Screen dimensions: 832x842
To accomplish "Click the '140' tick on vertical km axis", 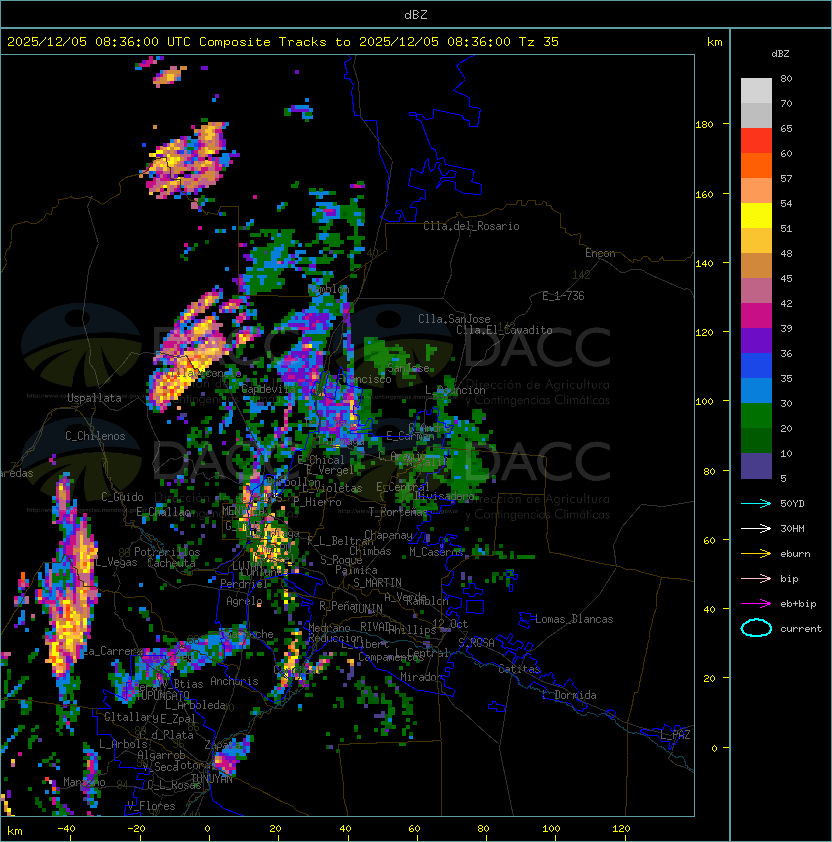I will [x=704, y=263].
